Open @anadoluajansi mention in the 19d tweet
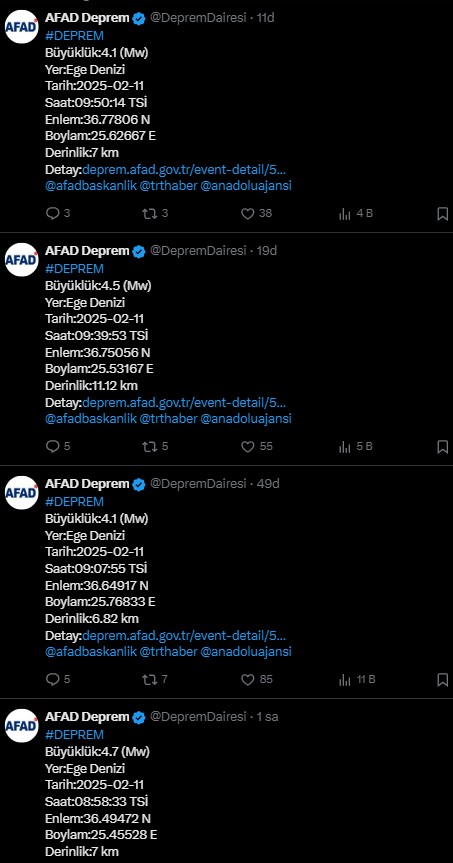This screenshot has width=453, height=863. point(246,418)
